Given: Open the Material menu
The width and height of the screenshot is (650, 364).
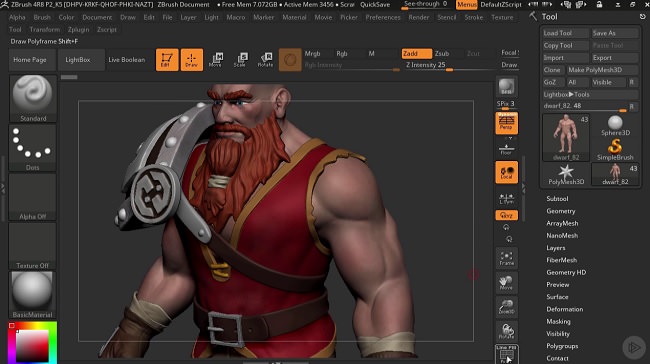Looking at the screenshot, I should [x=294, y=17].
